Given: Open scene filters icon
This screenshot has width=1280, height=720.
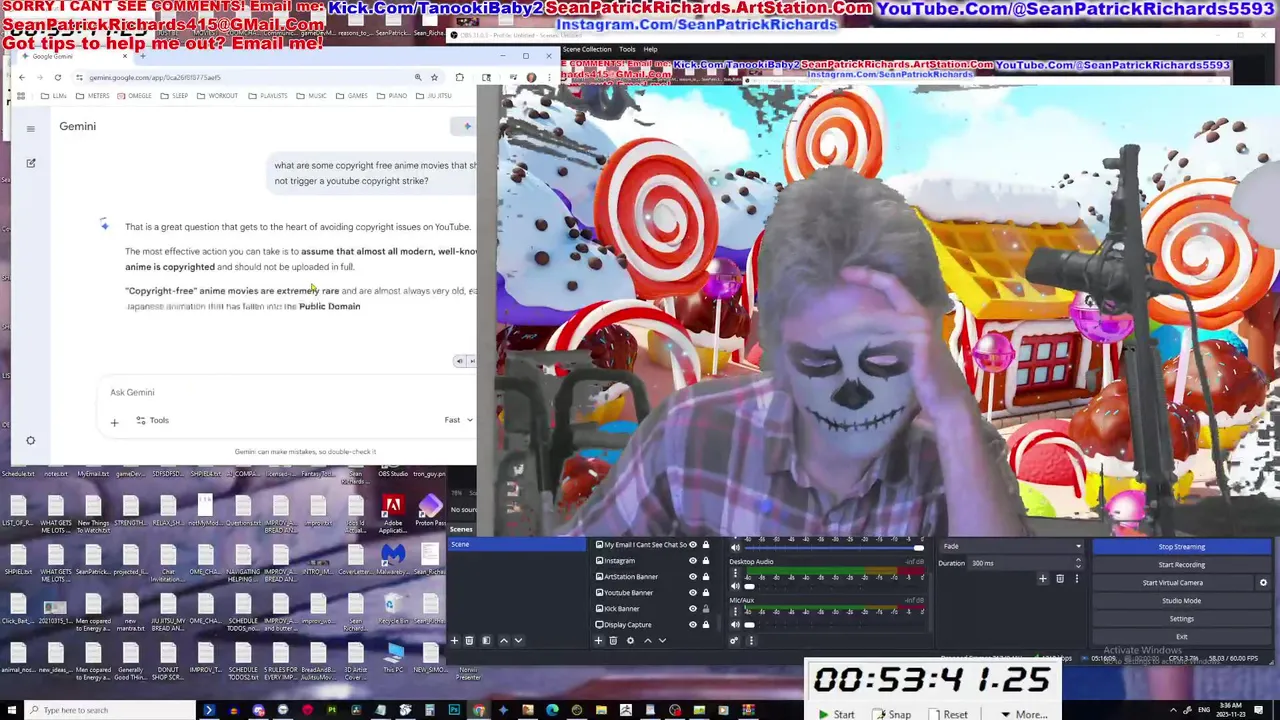Looking at the screenshot, I should click(x=486, y=641).
